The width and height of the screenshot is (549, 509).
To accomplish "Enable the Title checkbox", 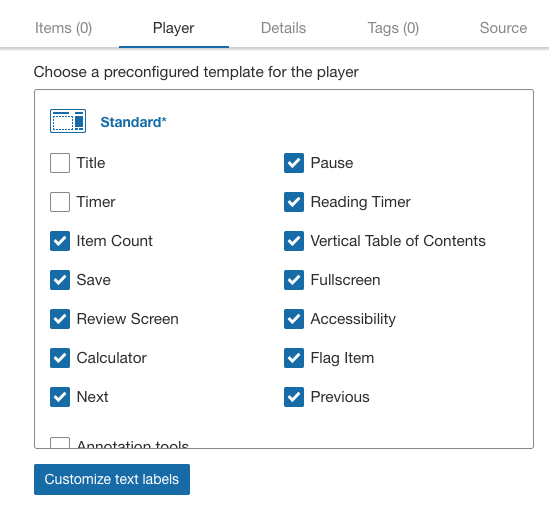I will (x=60, y=163).
